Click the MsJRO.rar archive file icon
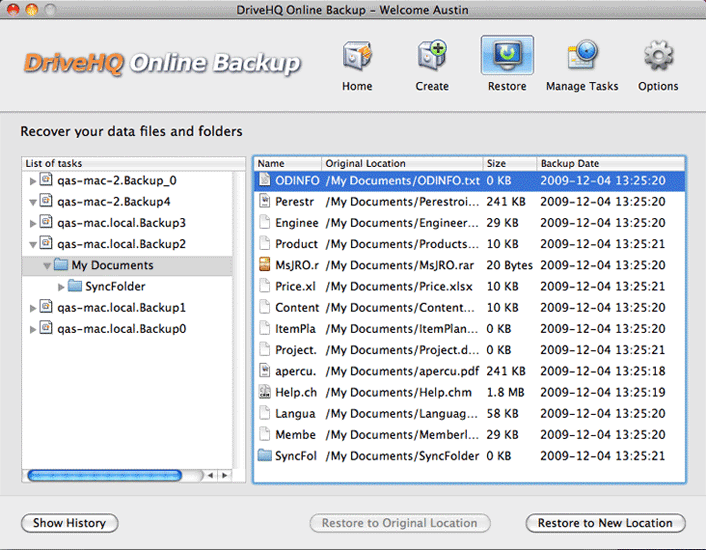The width and height of the screenshot is (706, 550). (x=265, y=265)
